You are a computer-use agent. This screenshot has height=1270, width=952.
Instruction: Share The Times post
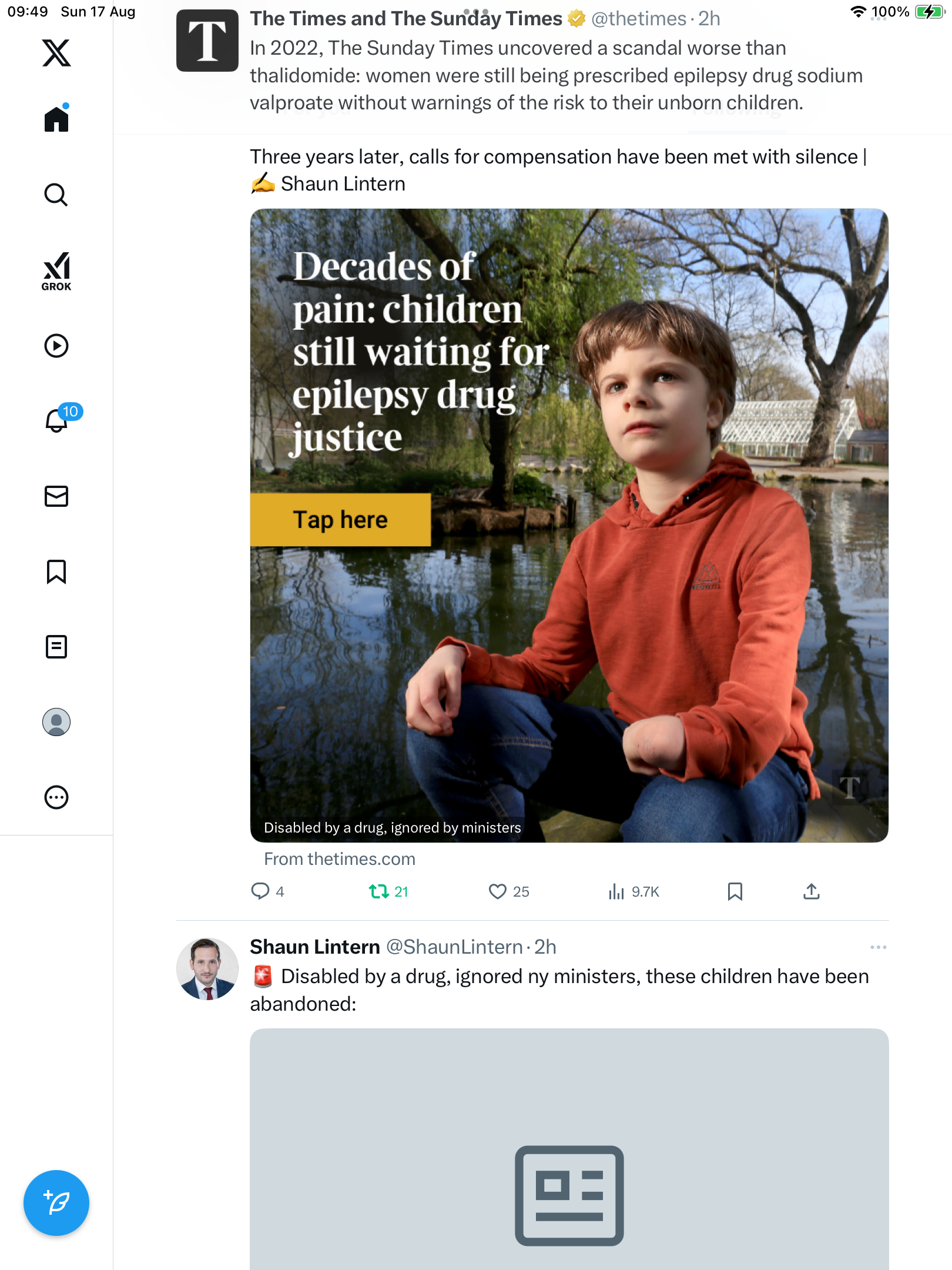(811, 892)
